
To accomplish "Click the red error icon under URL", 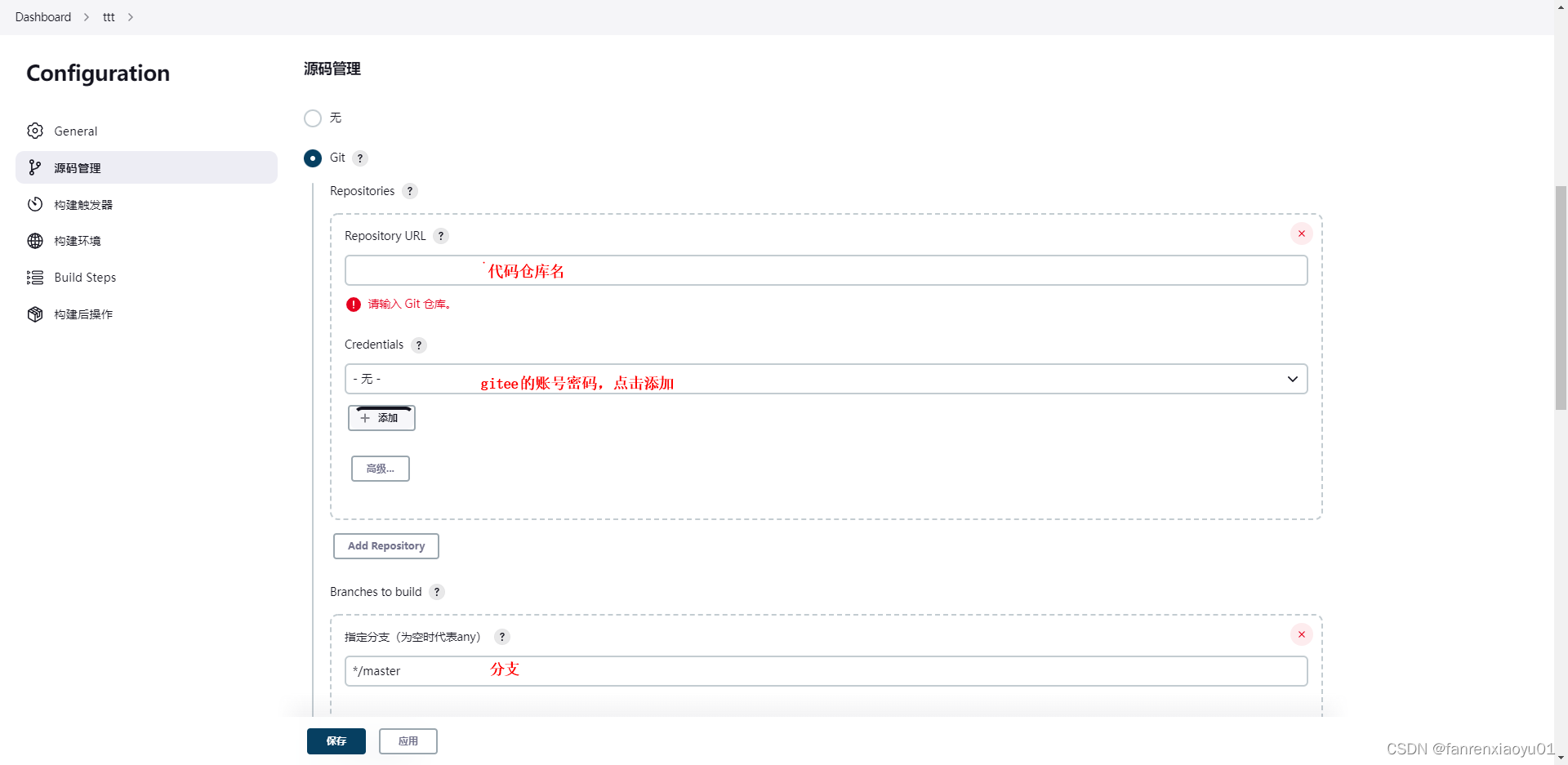I will (x=354, y=305).
